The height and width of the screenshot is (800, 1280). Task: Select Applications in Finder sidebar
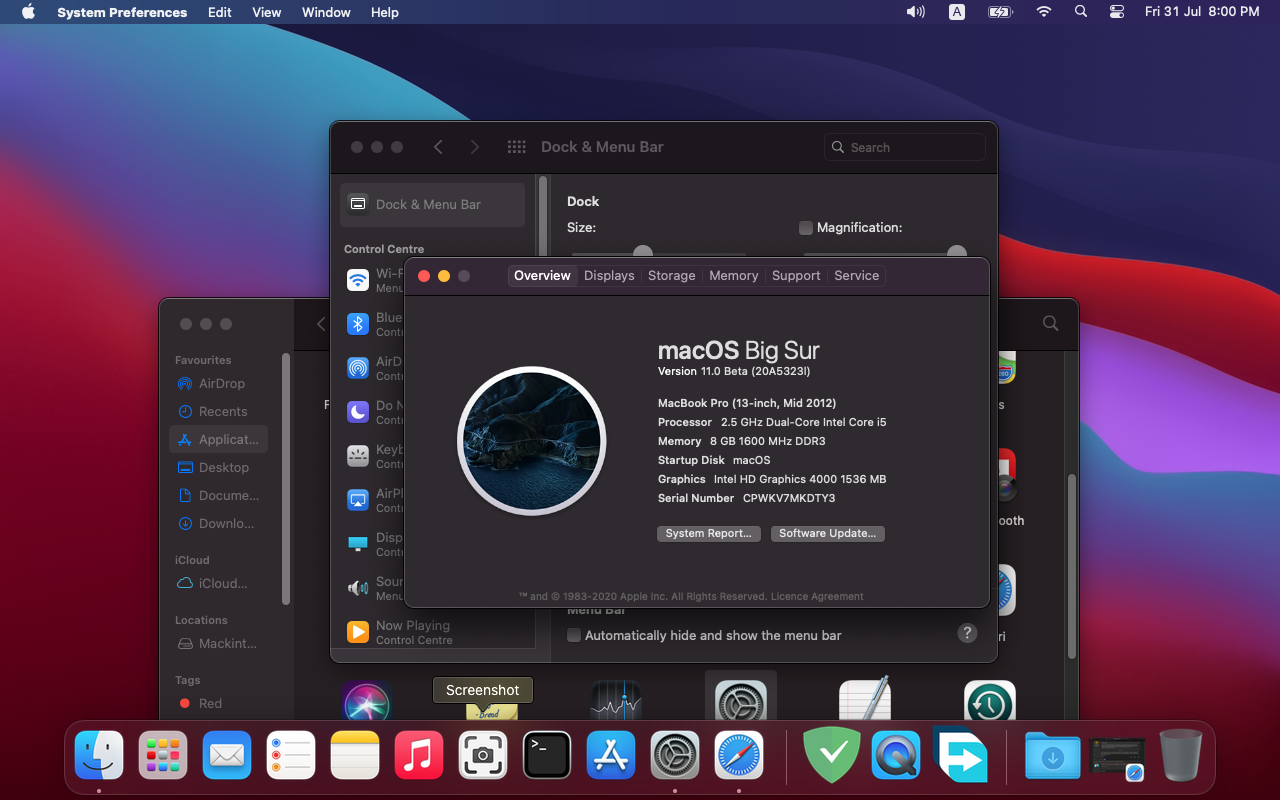[x=219, y=440]
